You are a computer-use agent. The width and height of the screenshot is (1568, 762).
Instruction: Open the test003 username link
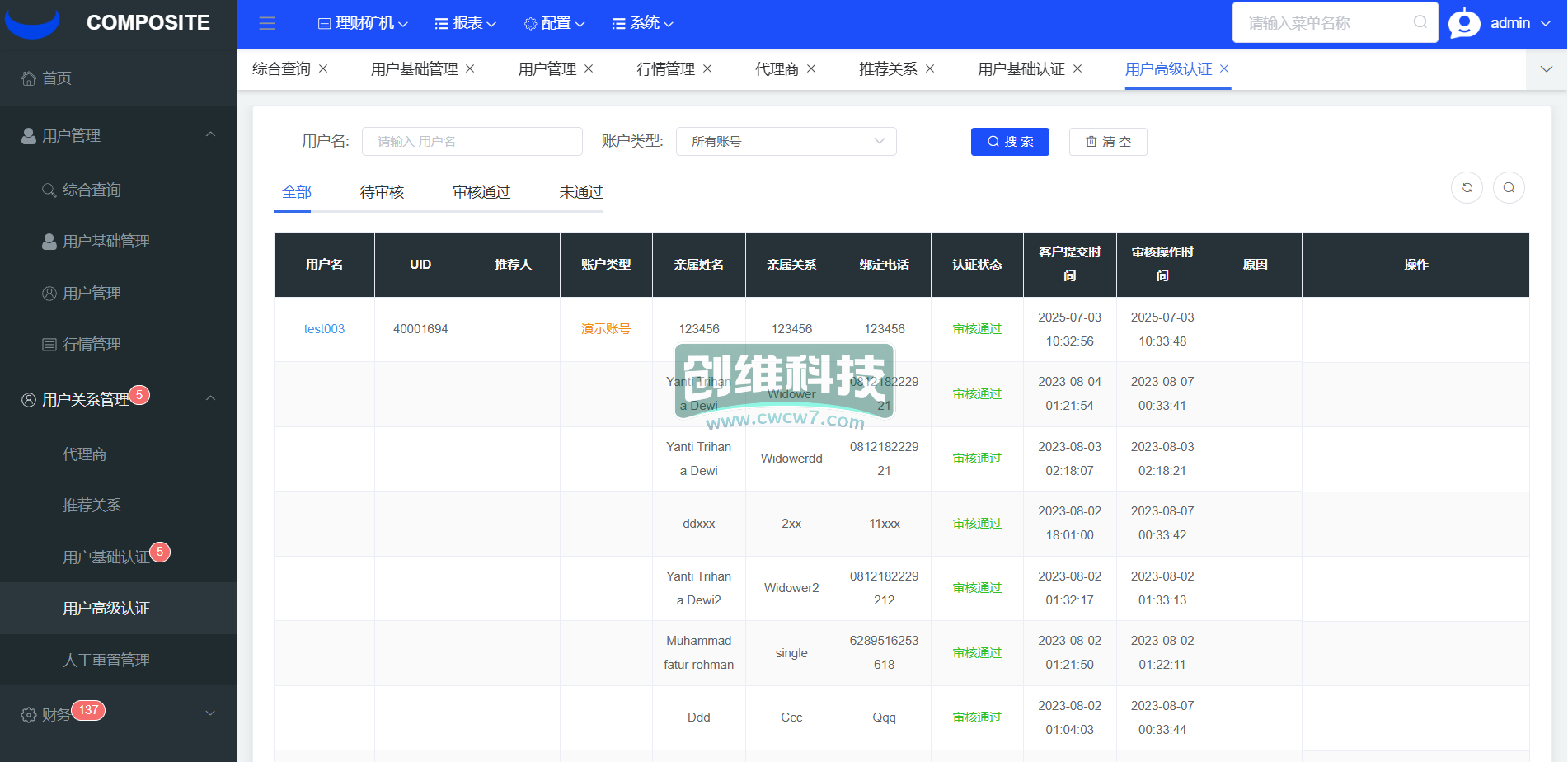(x=324, y=329)
